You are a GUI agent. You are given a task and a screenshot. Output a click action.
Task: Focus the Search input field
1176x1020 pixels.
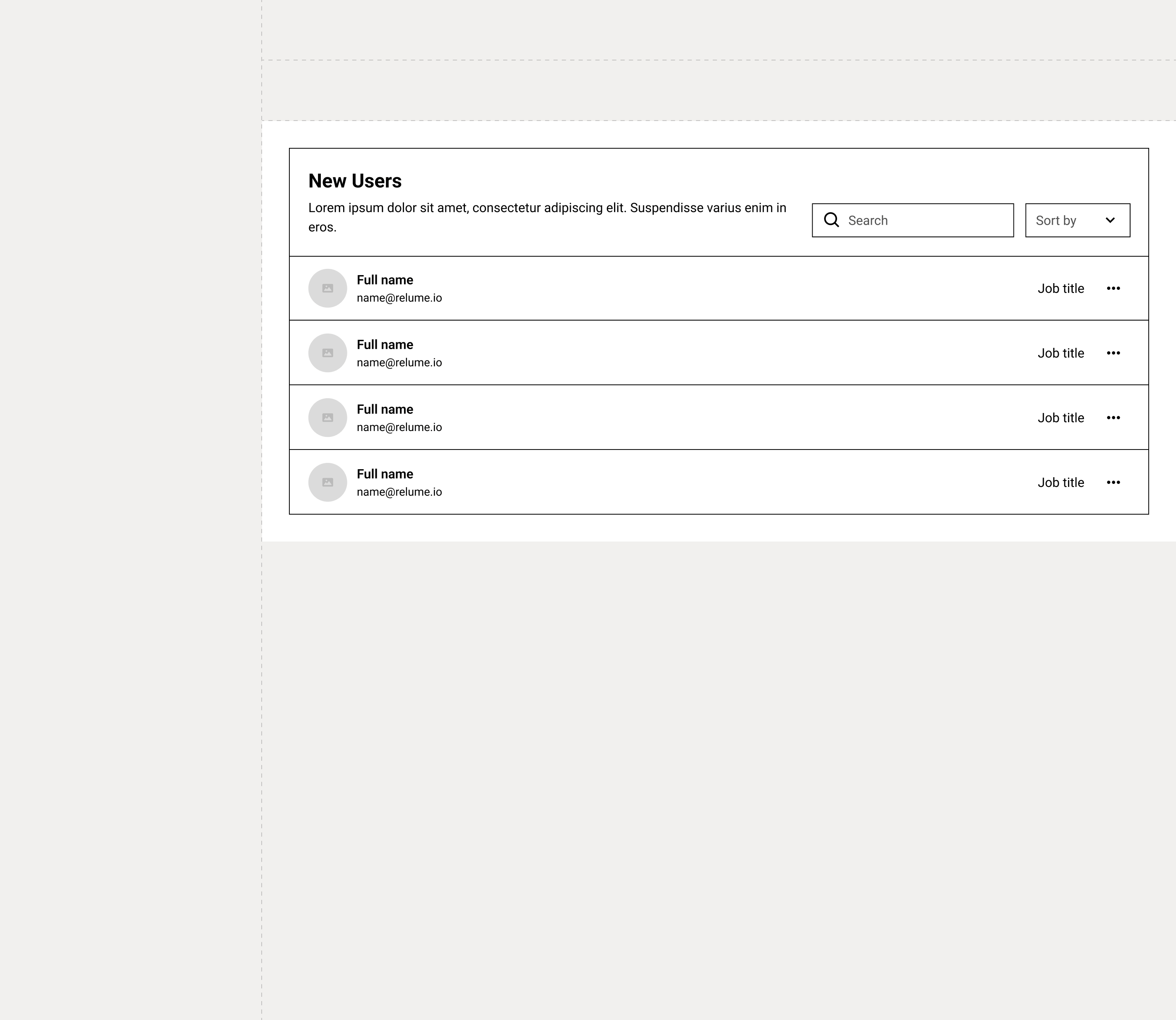(x=913, y=220)
